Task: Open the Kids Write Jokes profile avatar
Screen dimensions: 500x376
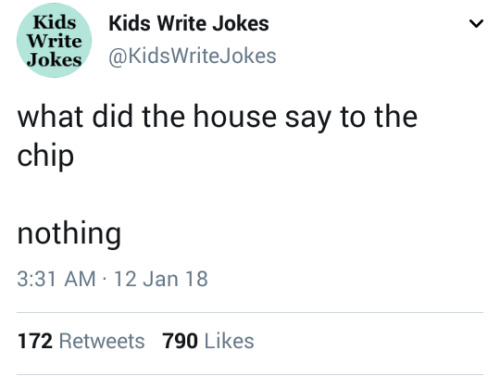Action: click(54, 41)
